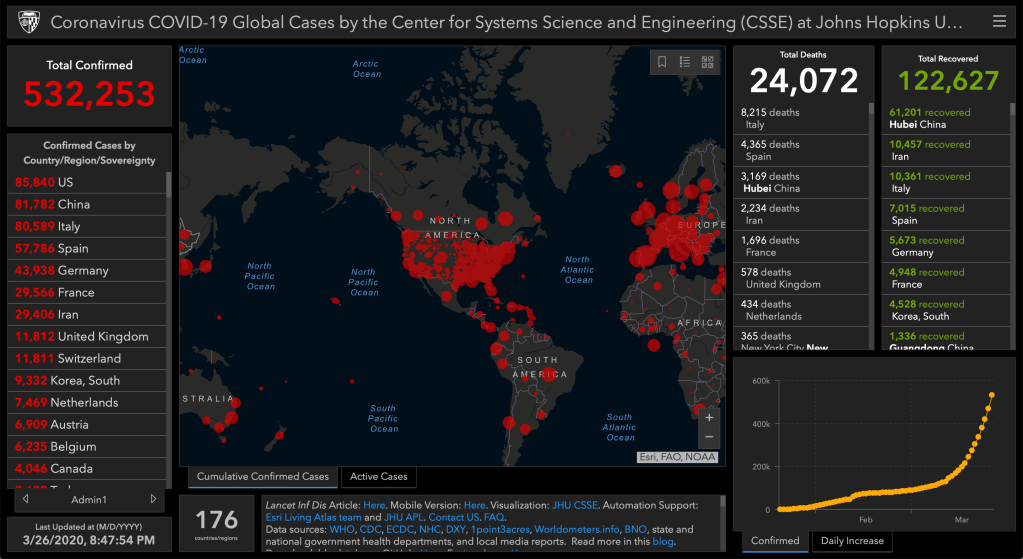Open the Esri Living Atlas team link

[313, 517]
